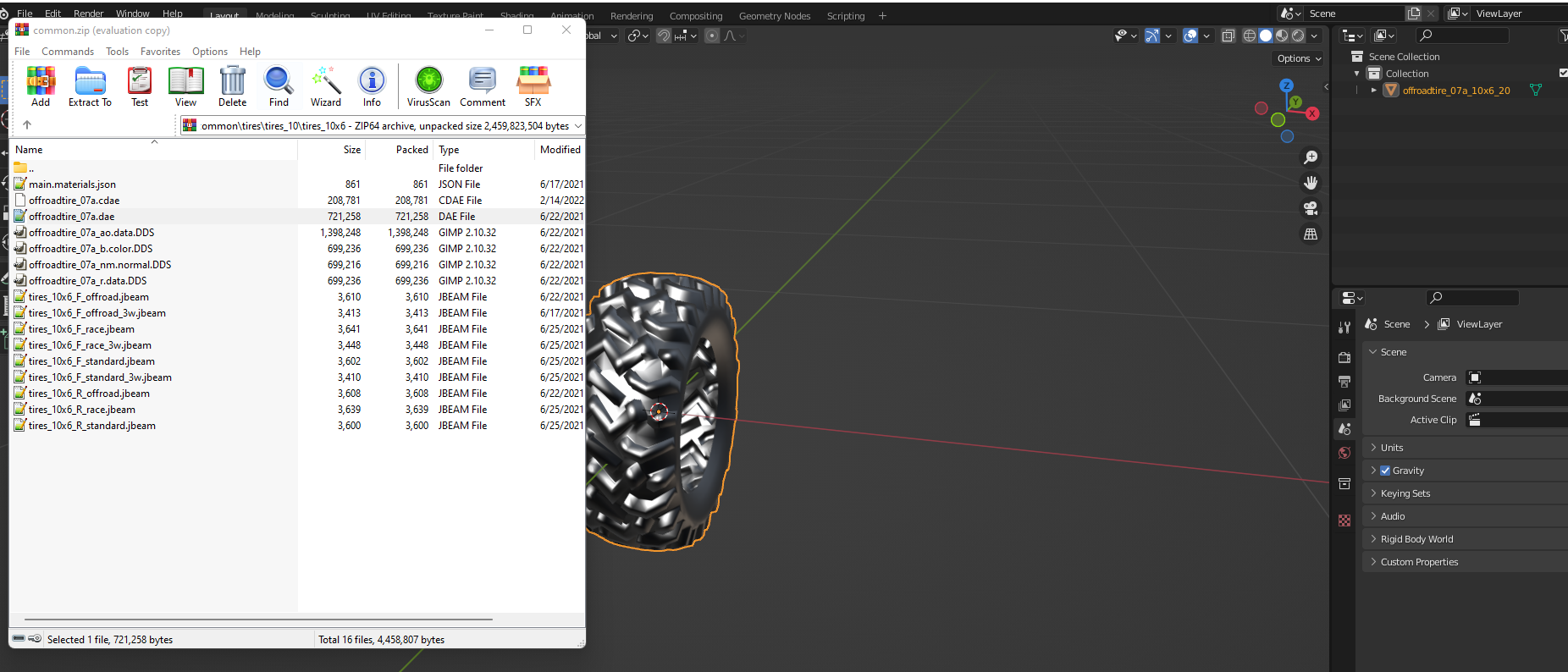Uncheck the Gravity checkbox
1568x672 pixels.
1385,471
